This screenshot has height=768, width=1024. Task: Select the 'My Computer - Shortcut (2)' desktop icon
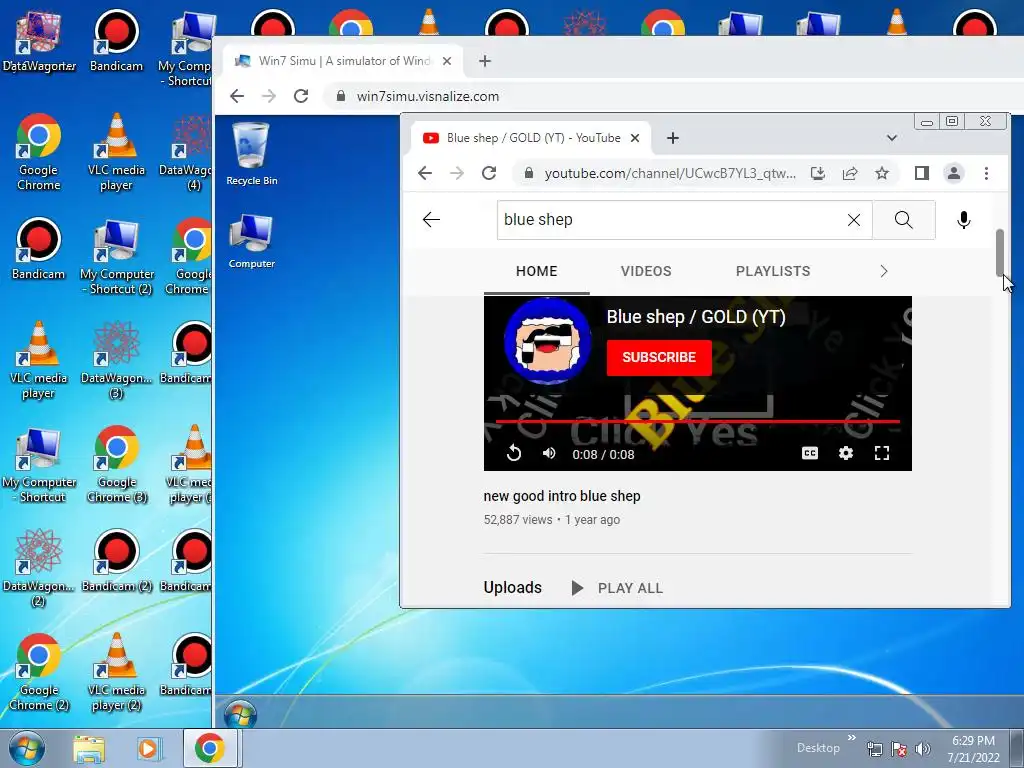[116, 257]
